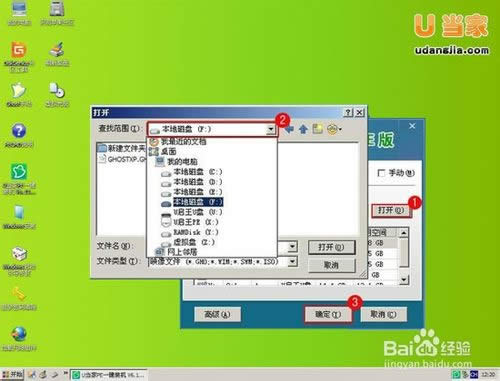Select the Ghost desktop icon
This screenshot has width=500, height=381.
[19, 94]
